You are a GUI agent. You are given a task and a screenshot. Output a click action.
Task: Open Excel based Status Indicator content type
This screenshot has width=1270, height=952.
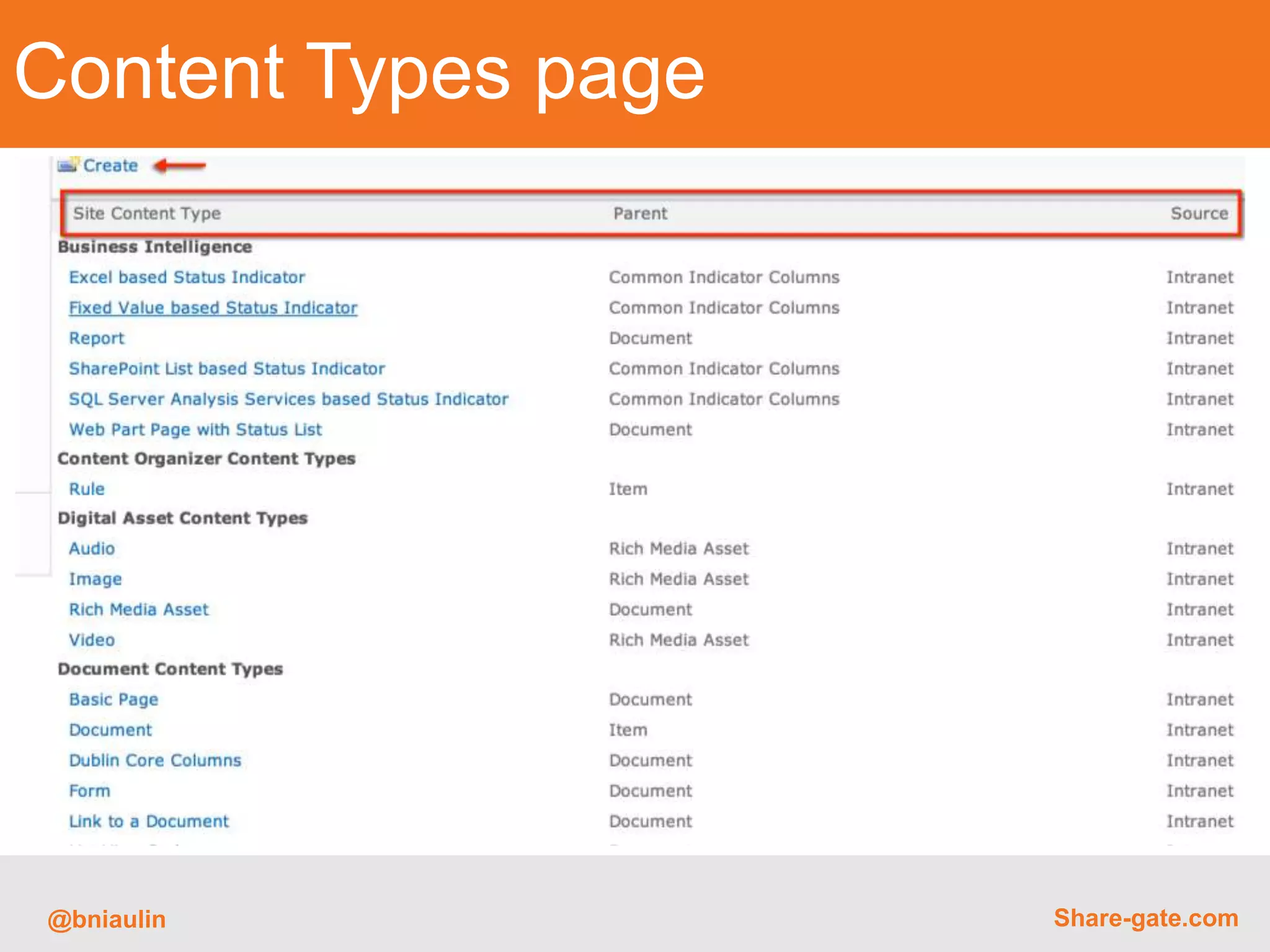click(x=187, y=277)
